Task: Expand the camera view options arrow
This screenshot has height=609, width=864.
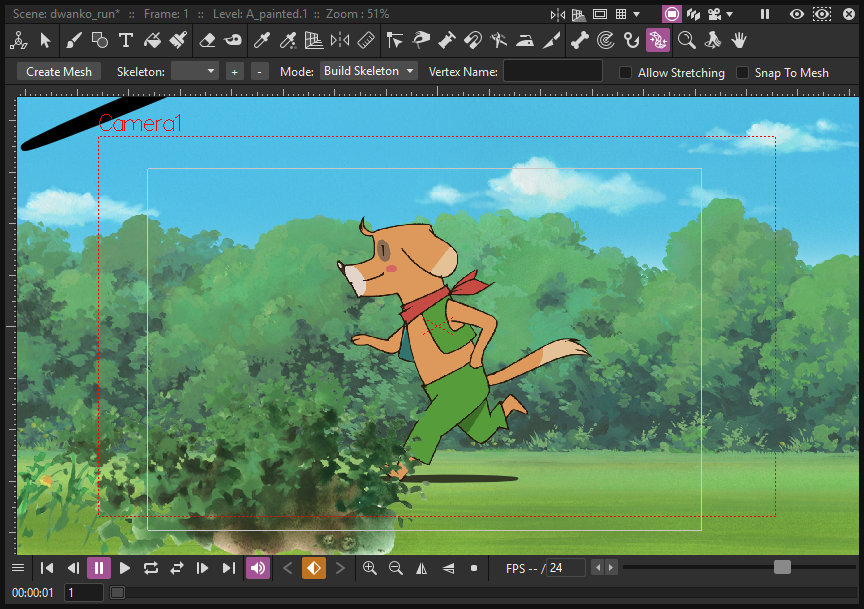Action: [729, 14]
